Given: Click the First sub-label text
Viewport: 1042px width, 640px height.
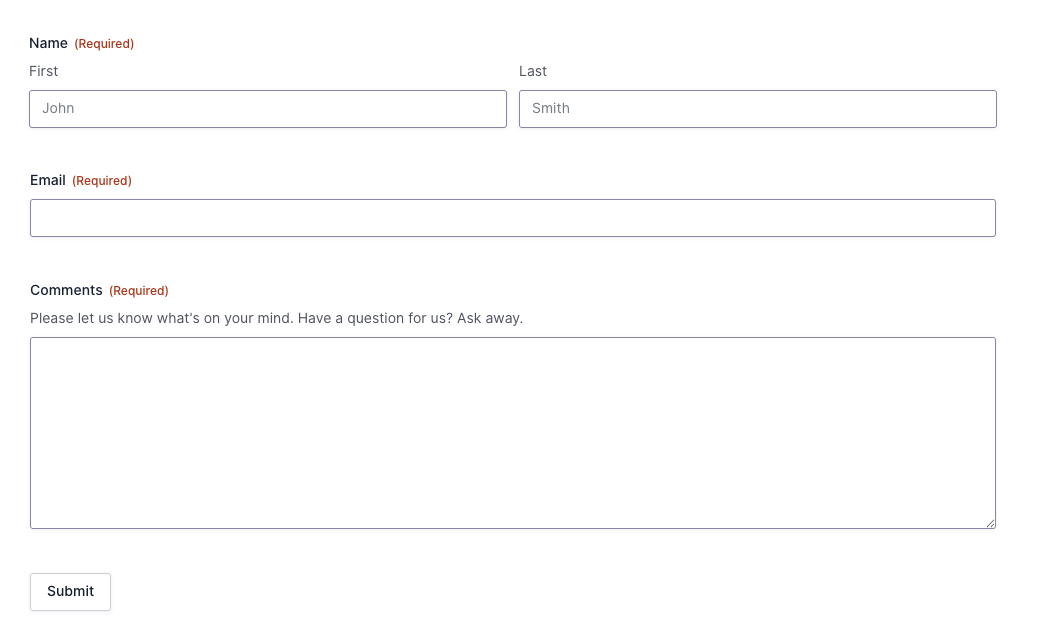Looking at the screenshot, I should pos(44,71).
